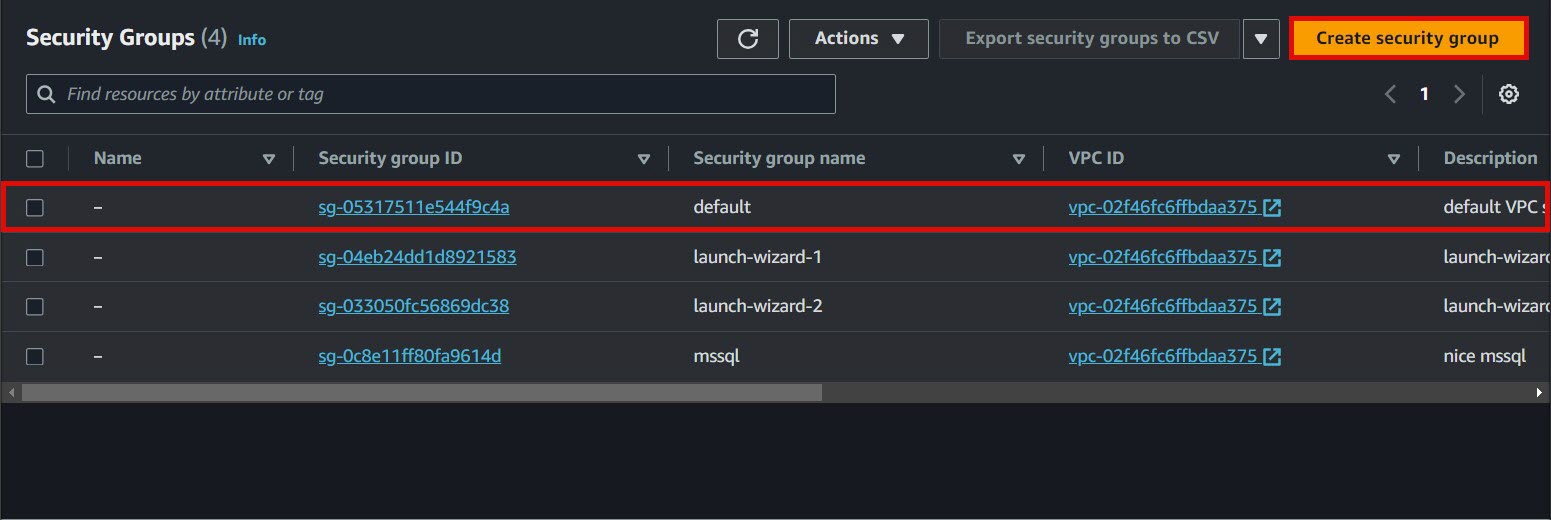Select the default security group checkbox
The width and height of the screenshot is (1551, 520).
click(35, 208)
